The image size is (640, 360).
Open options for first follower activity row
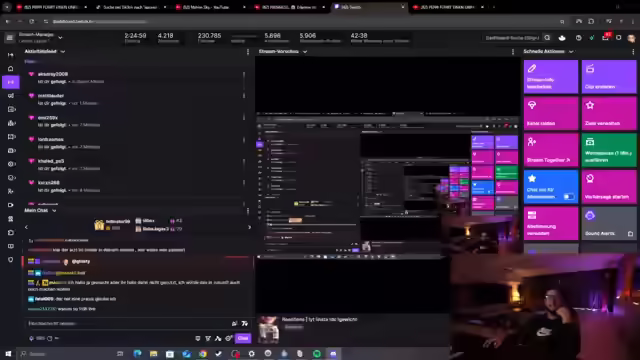coord(244,75)
